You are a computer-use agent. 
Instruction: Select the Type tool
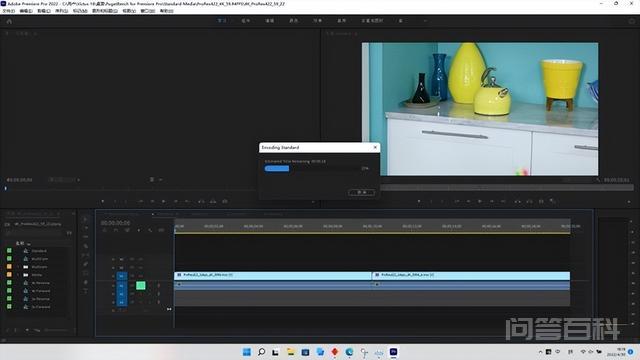coord(85,291)
